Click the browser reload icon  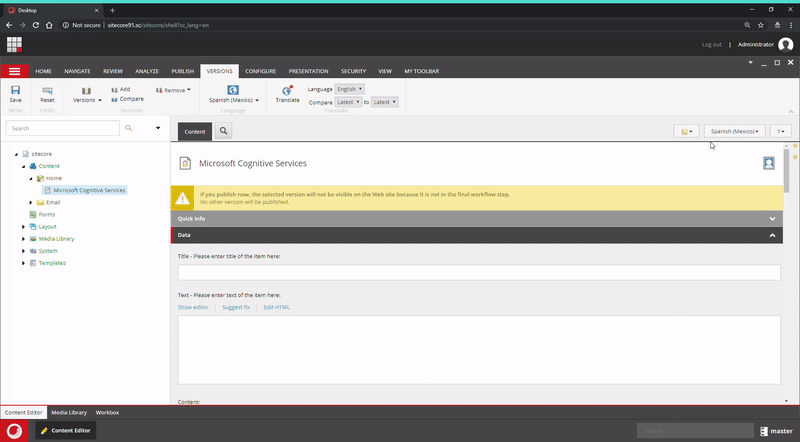(36, 25)
